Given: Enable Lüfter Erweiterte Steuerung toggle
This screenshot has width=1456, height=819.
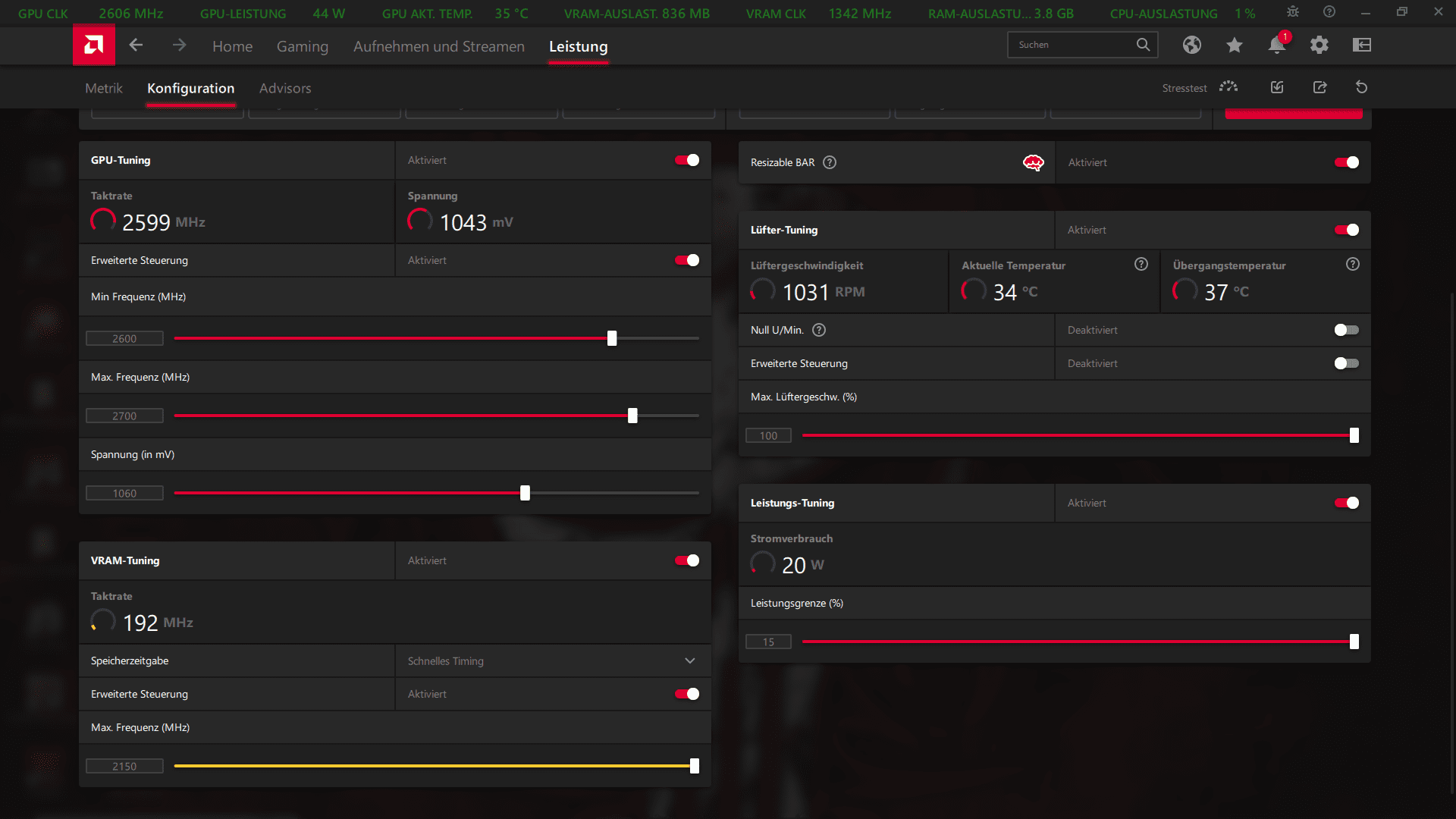Looking at the screenshot, I should pos(1347,363).
